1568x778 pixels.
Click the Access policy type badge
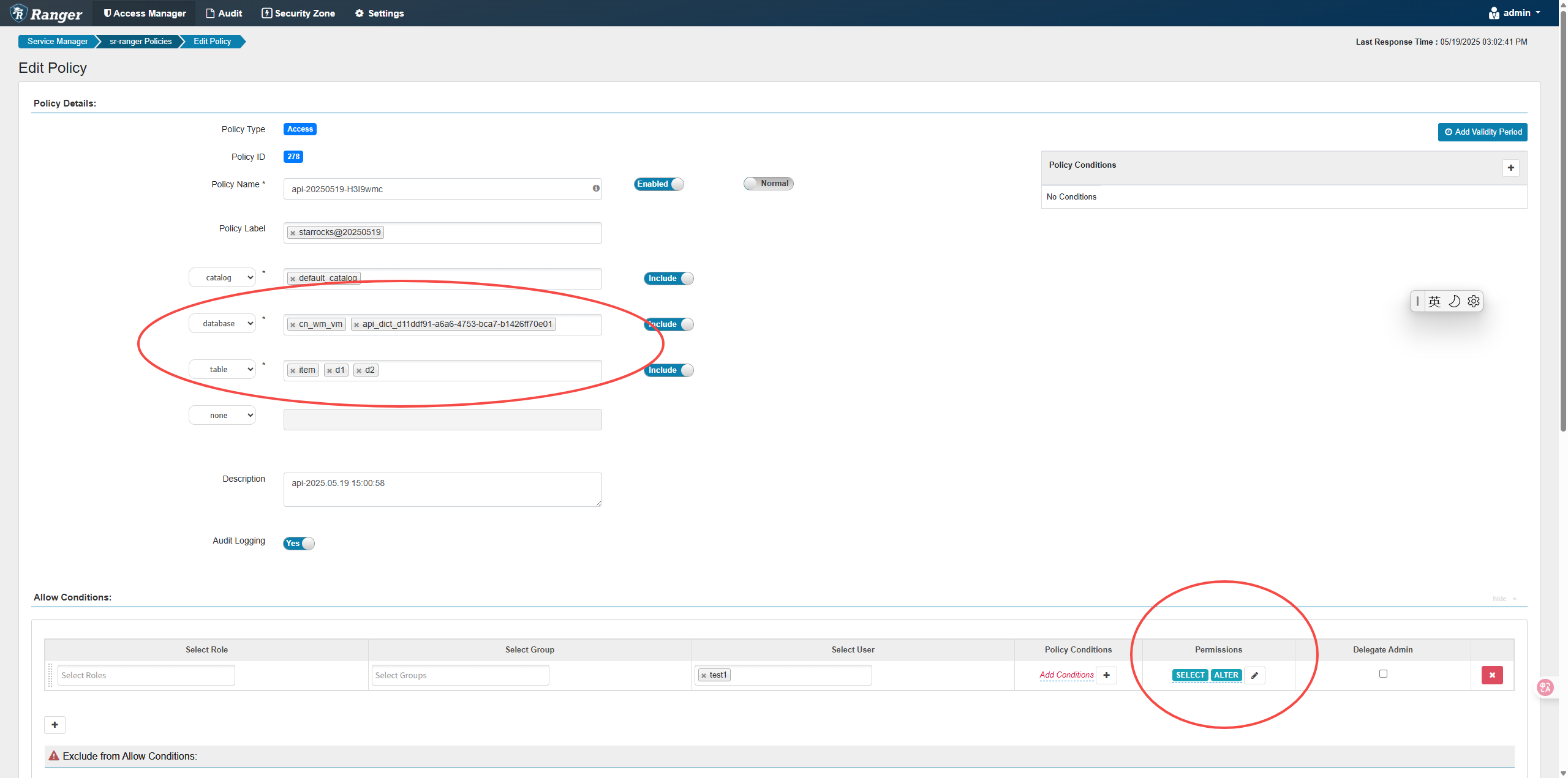(300, 129)
